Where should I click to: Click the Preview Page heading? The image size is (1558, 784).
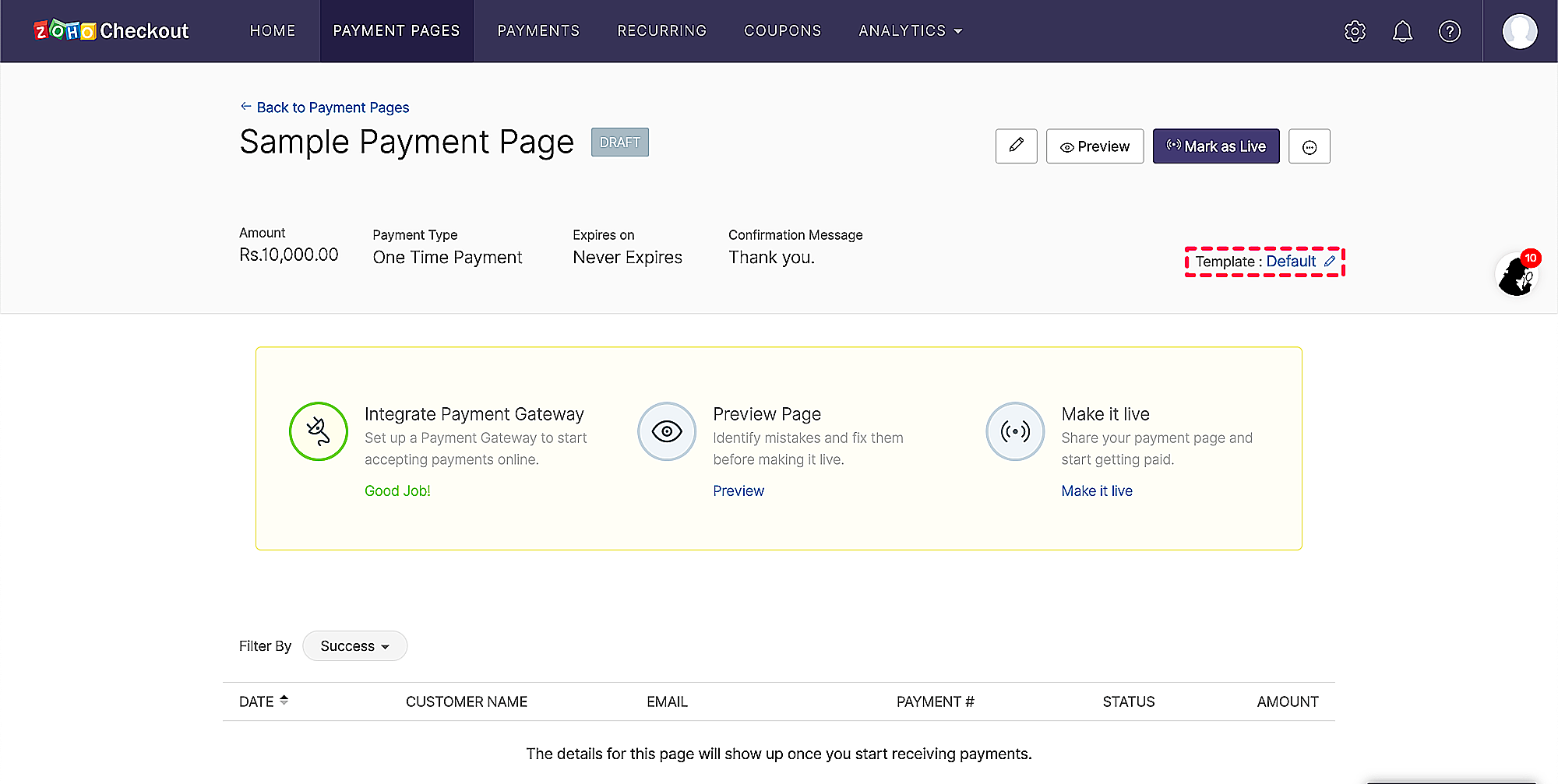pos(767,414)
